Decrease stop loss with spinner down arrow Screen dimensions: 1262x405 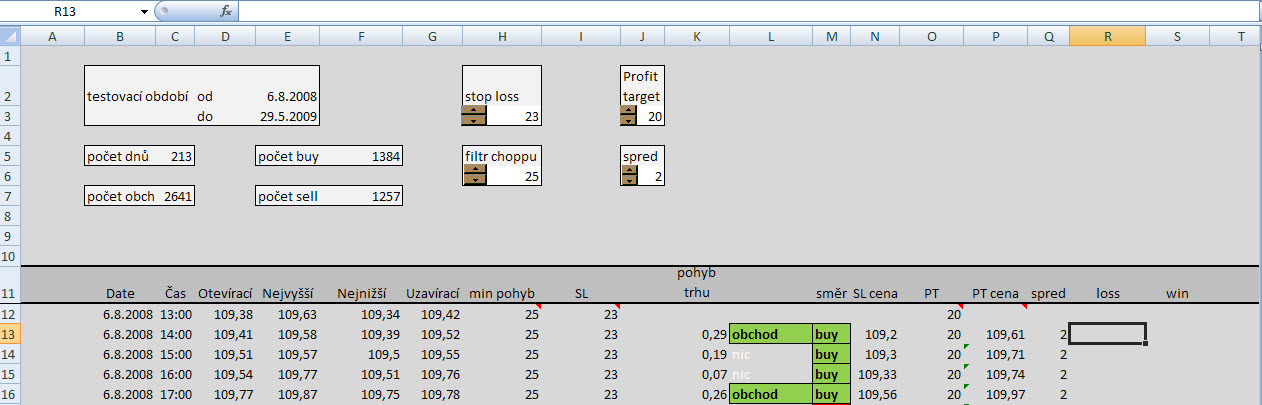[x=474, y=120]
